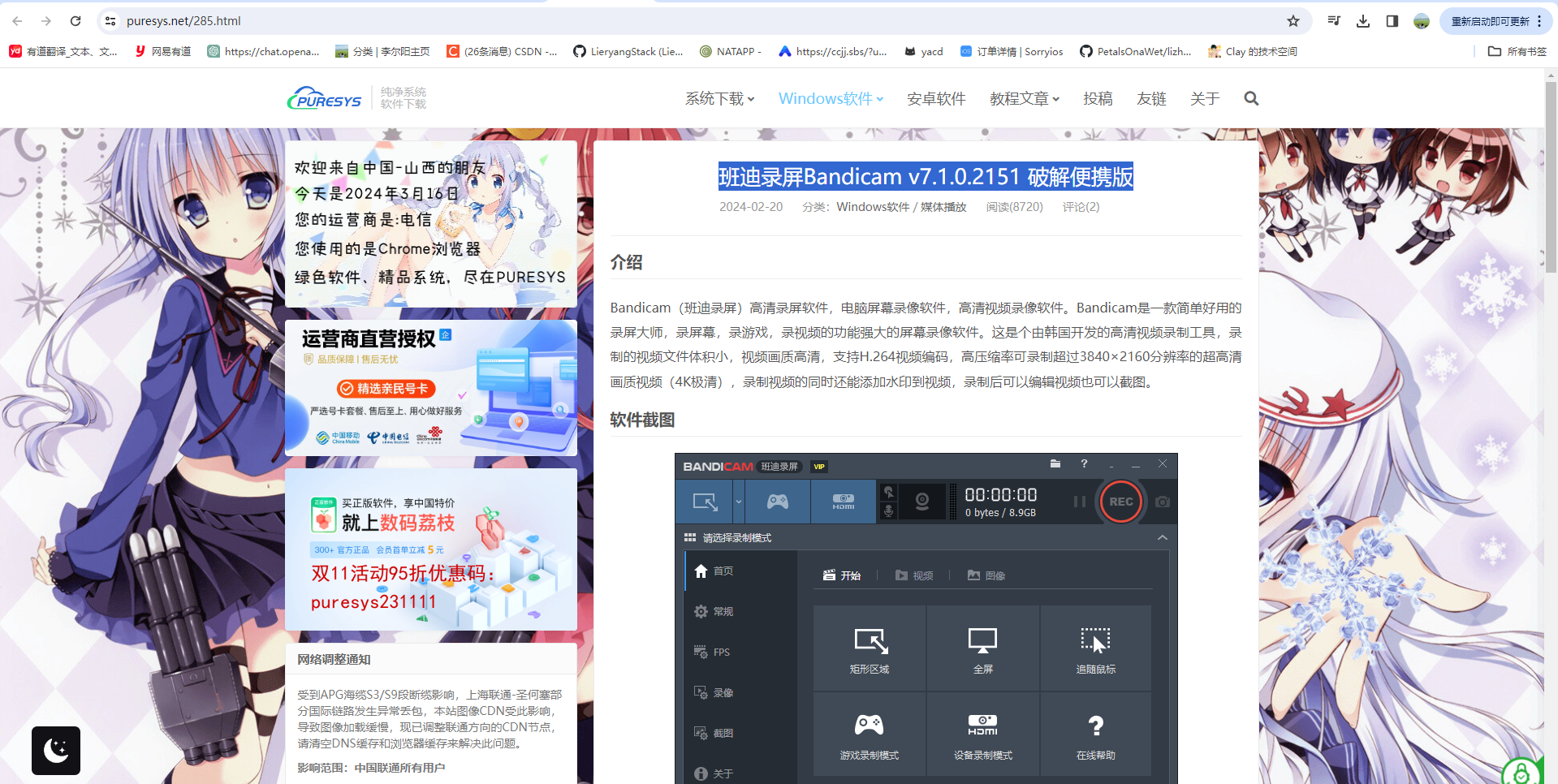Screen dimensions: 1558x784
Task: Click rectangle area mode icon in Bandicam toolbar
Action: (705, 502)
